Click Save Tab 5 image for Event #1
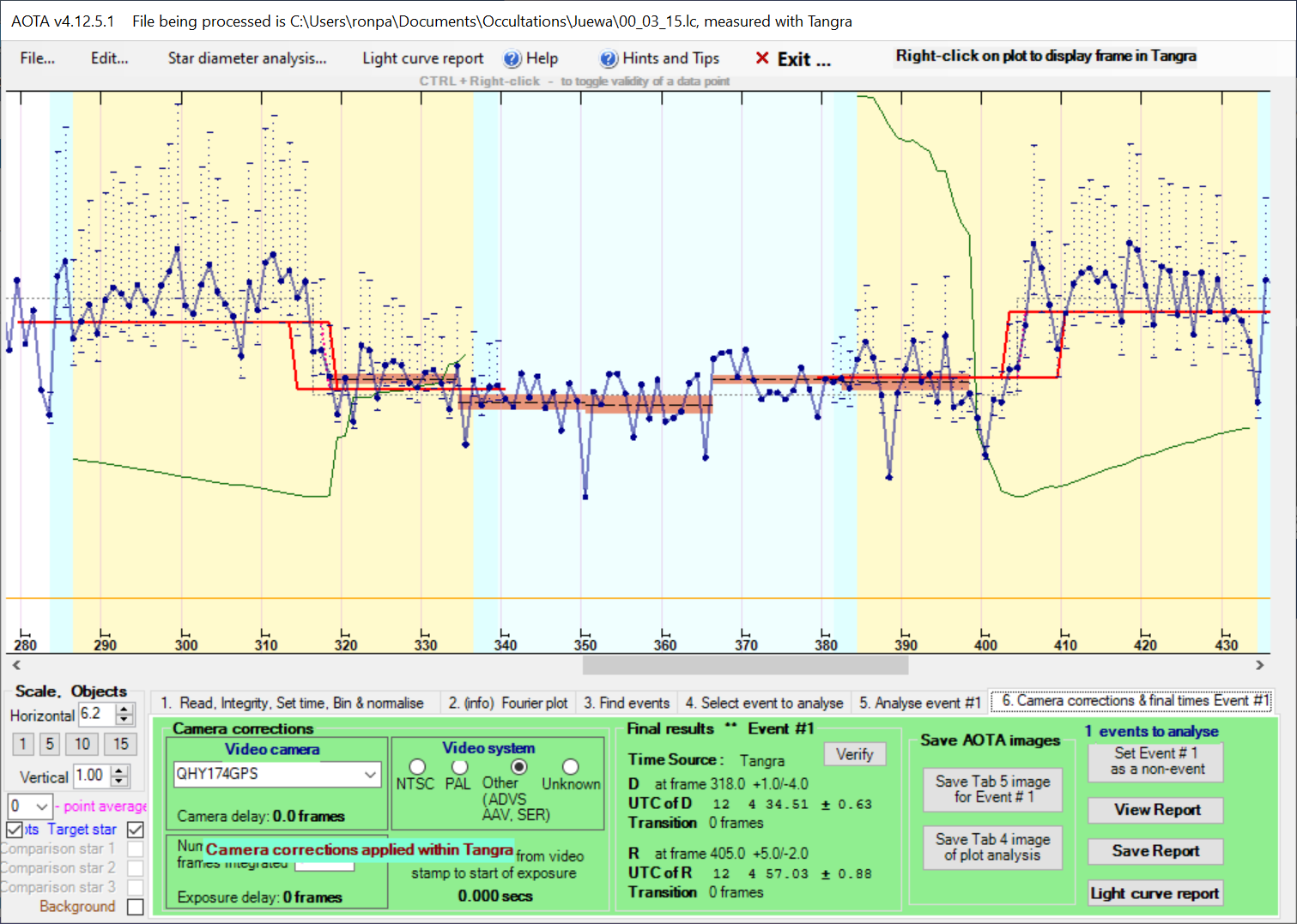The height and width of the screenshot is (924, 1297). pos(993,789)
